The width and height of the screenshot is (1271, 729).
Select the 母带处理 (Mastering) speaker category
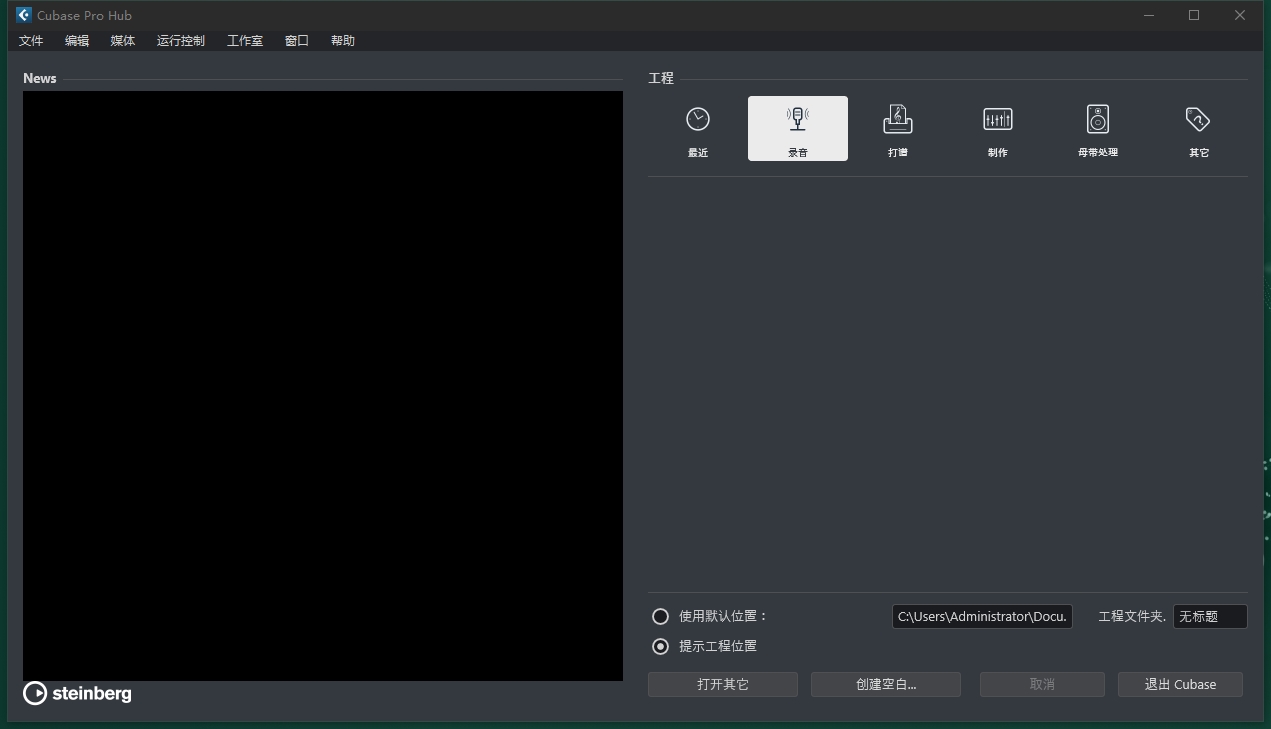pyautogui.click(x=1098, y=128)
